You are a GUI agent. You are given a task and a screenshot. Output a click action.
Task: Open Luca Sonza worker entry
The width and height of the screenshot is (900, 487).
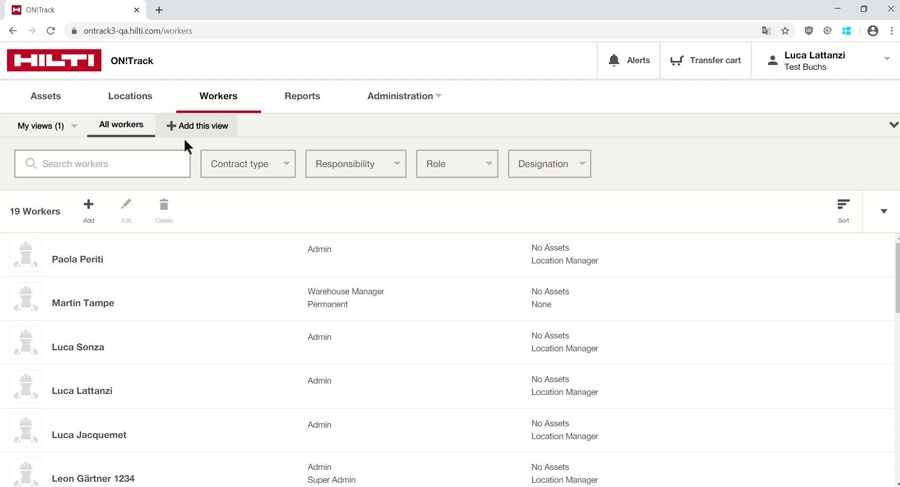point(448,342)
